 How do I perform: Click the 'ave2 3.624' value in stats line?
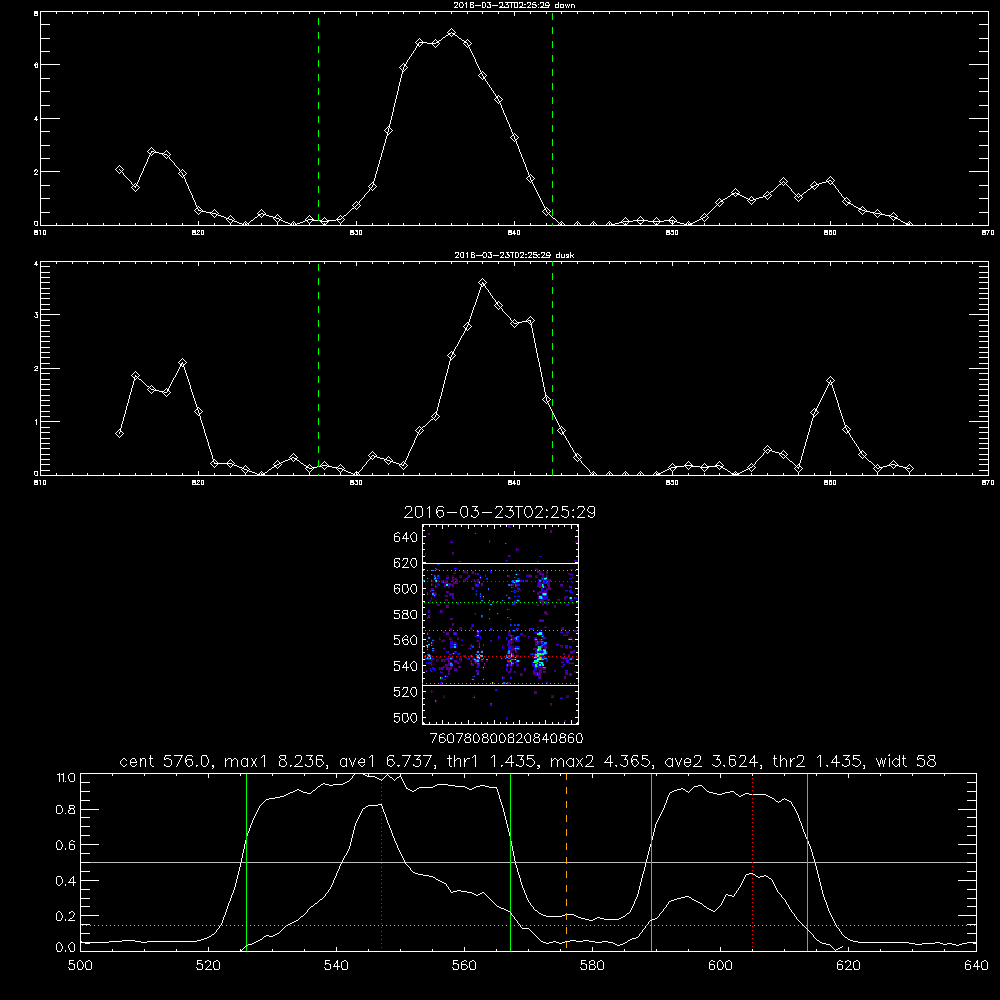point(711,761)
